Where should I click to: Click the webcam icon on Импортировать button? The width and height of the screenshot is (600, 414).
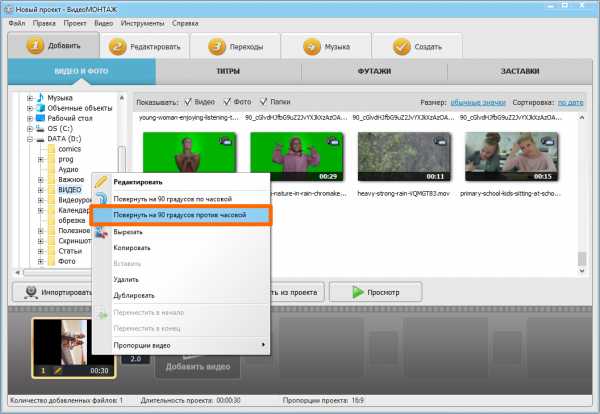coord(30,293)
